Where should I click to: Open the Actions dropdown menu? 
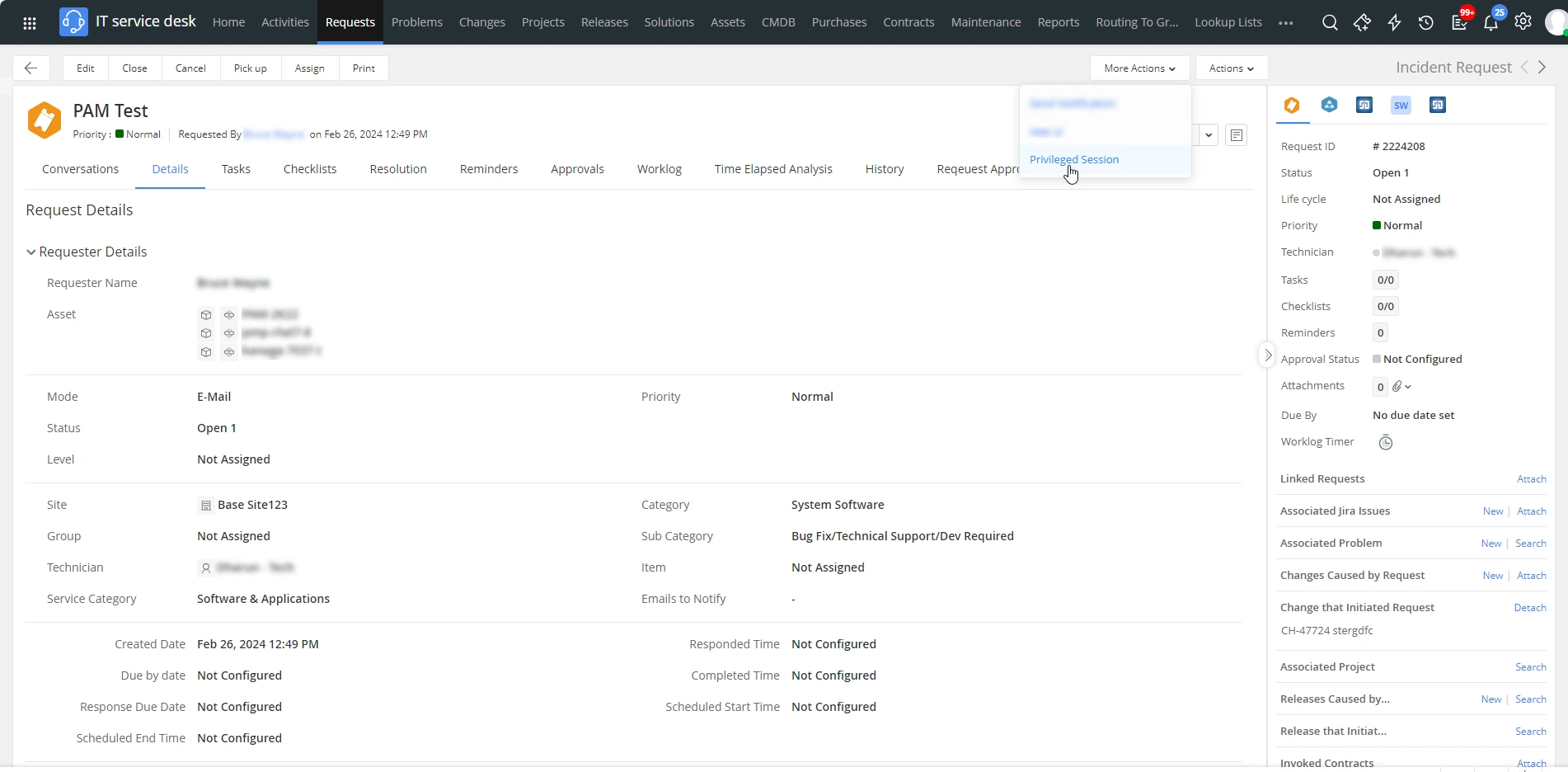1231,68
